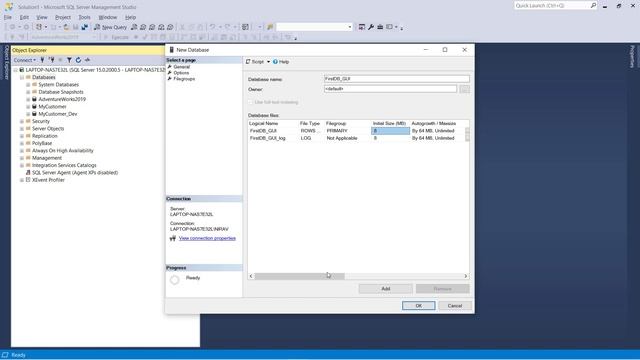Click the Disconnect icon in Object Explorer
Viewport: 640px width, 360px height.
51,60
